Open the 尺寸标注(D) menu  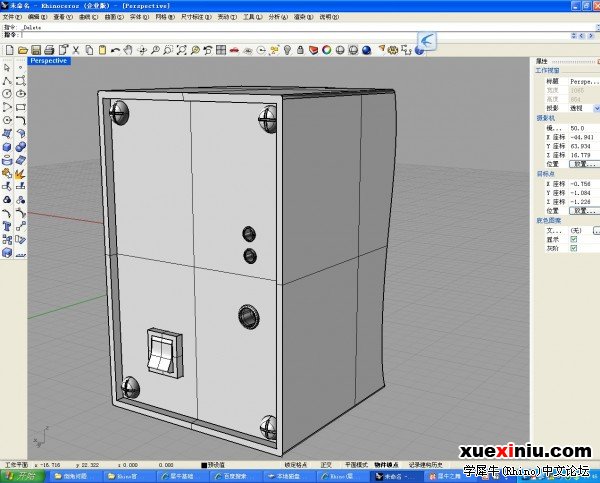[x=196, y=17]
